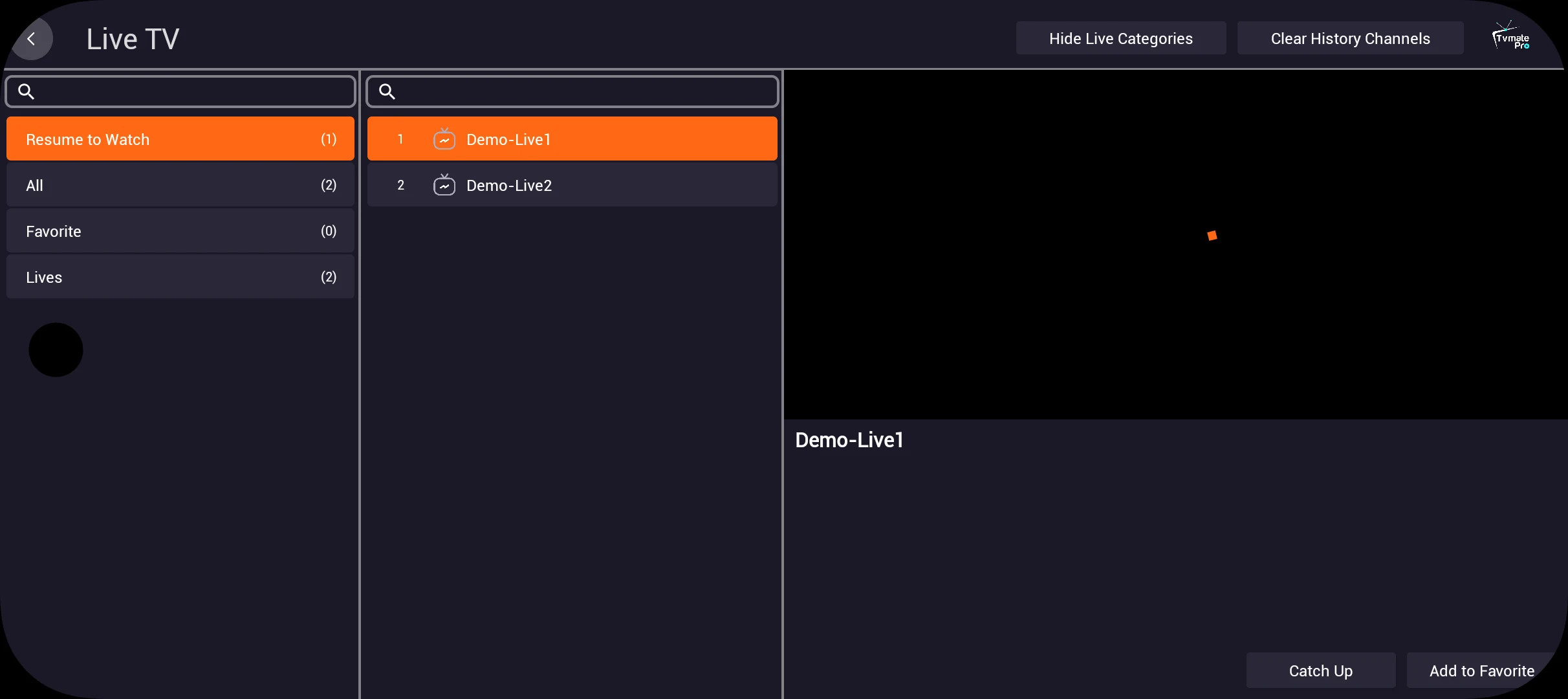Image resolution: width=1568 pixels, height=699 pixels.
Task: Play channel Demo-Live2 from the list
Action: point(572,184)
